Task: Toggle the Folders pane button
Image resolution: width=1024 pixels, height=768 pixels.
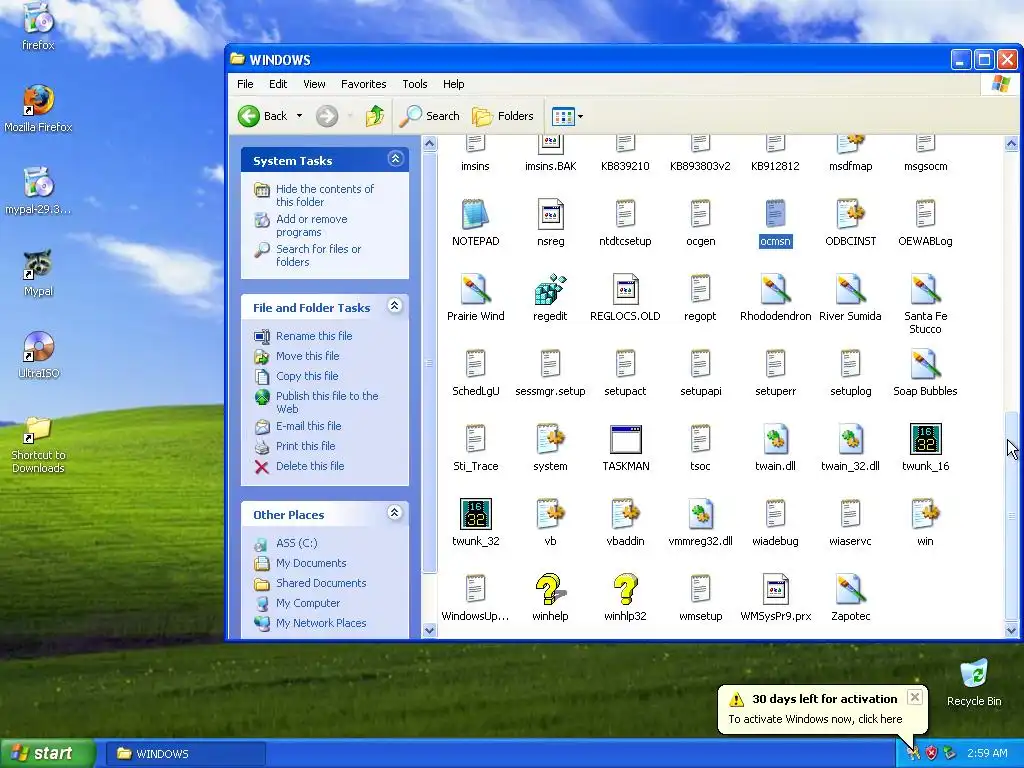Action: (x=503, y=116)
